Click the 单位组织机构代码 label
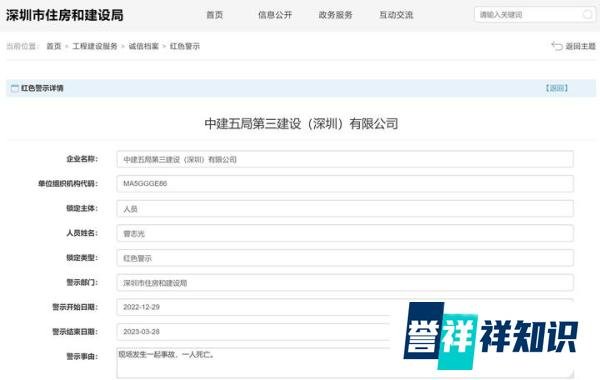600x380 pixels. [68, 184]
